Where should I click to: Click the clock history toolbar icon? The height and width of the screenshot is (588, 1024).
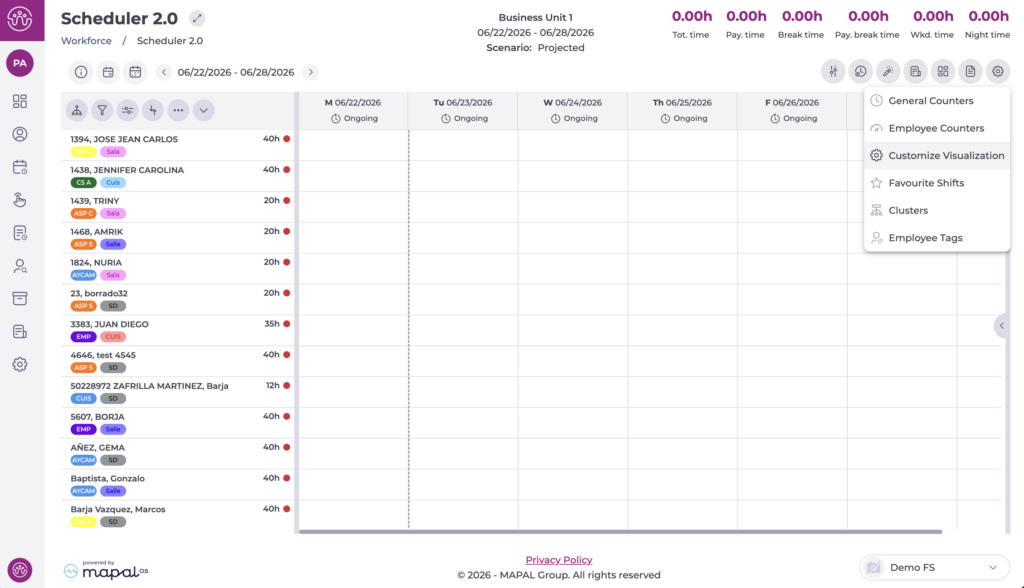(861, 71)
